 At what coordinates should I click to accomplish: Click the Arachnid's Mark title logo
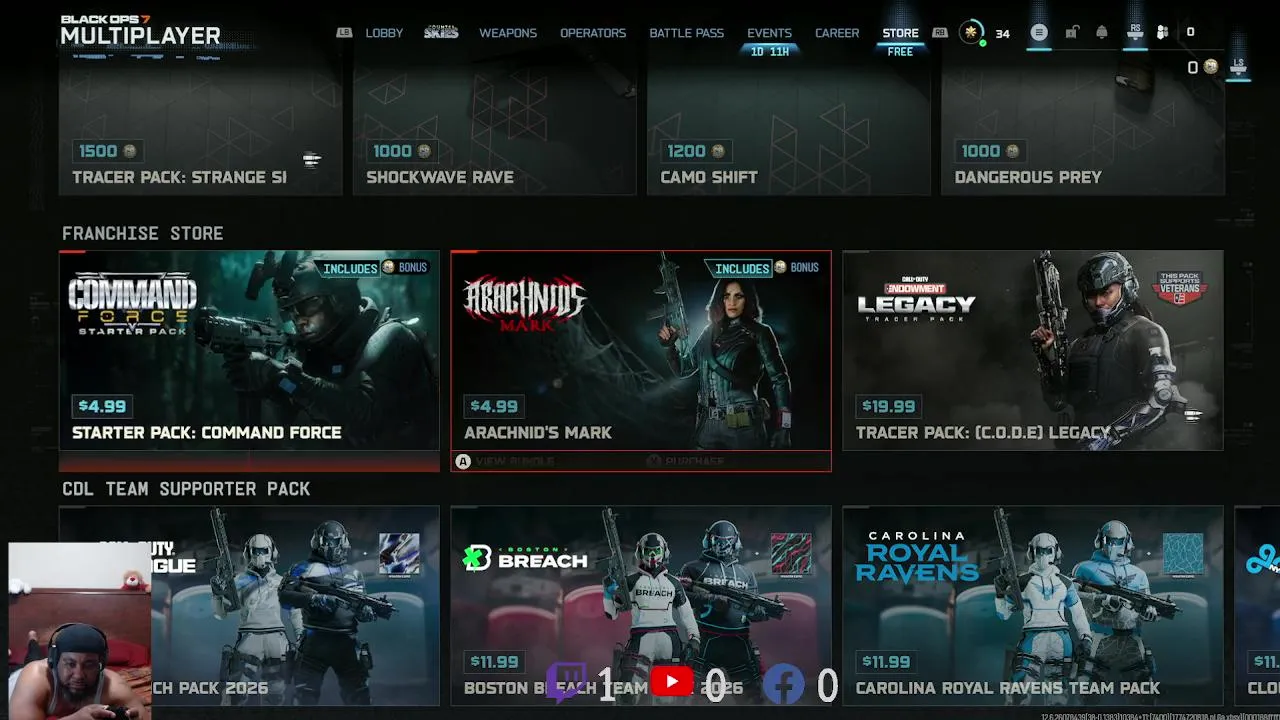tap(524, 303)
